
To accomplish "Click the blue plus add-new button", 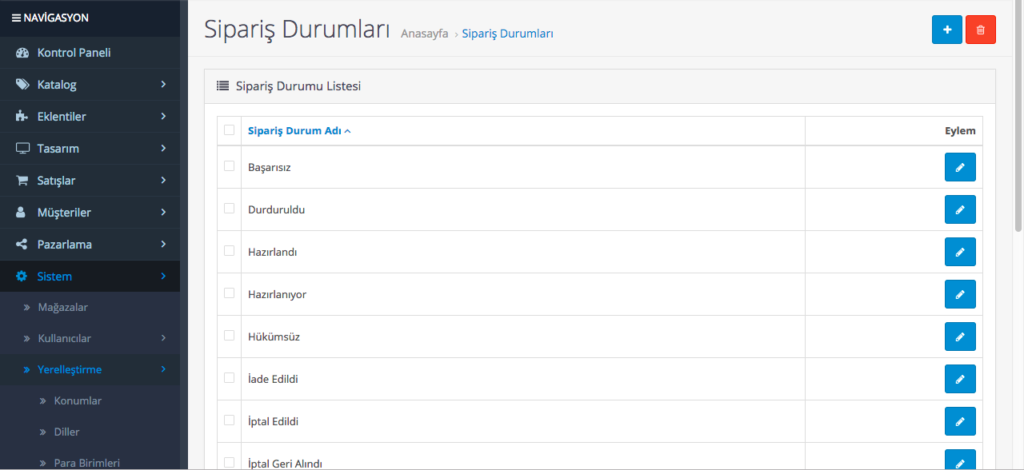I will pos(946,30).
